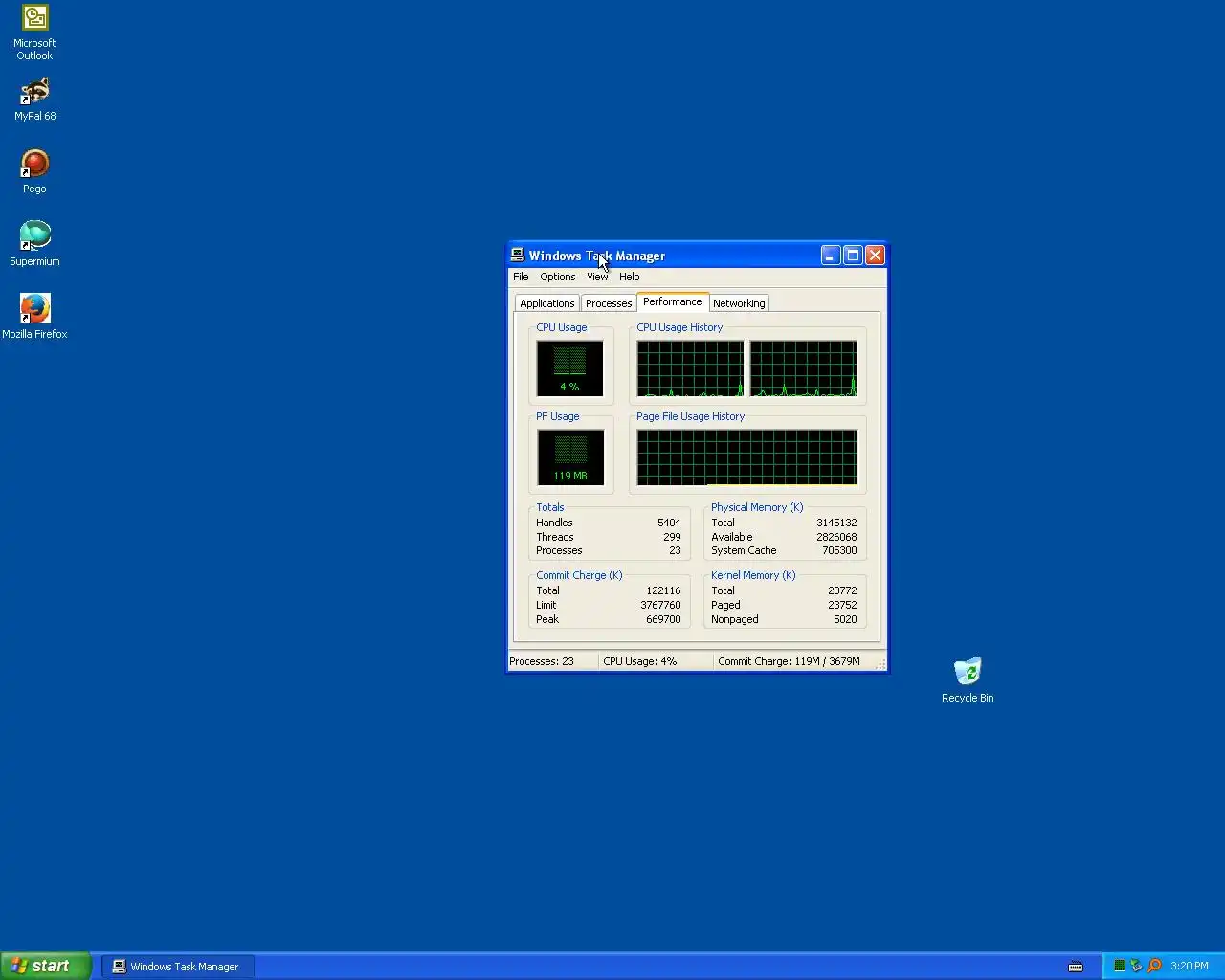Click the Windows Task Manager taskbar button

[178, 967]
